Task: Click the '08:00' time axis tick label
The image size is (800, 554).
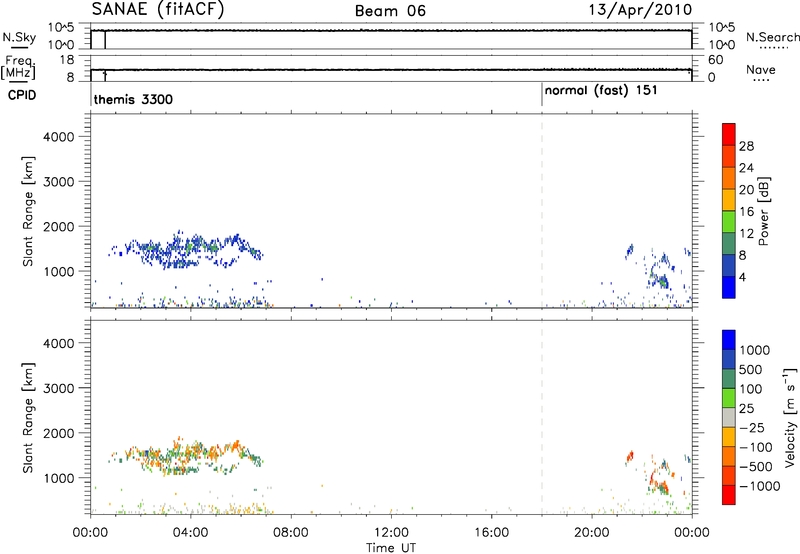Action: point(291,533)
